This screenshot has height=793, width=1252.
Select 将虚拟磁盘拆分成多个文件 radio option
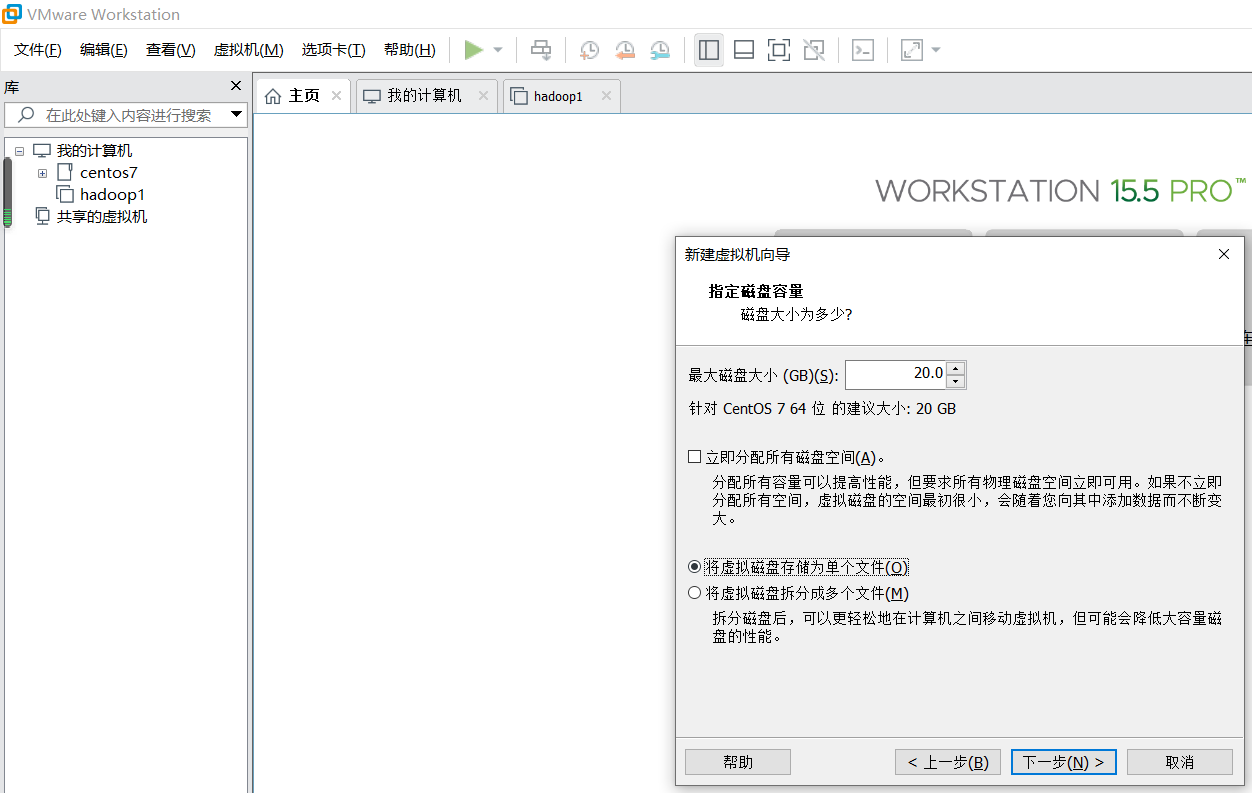[695, 593]
